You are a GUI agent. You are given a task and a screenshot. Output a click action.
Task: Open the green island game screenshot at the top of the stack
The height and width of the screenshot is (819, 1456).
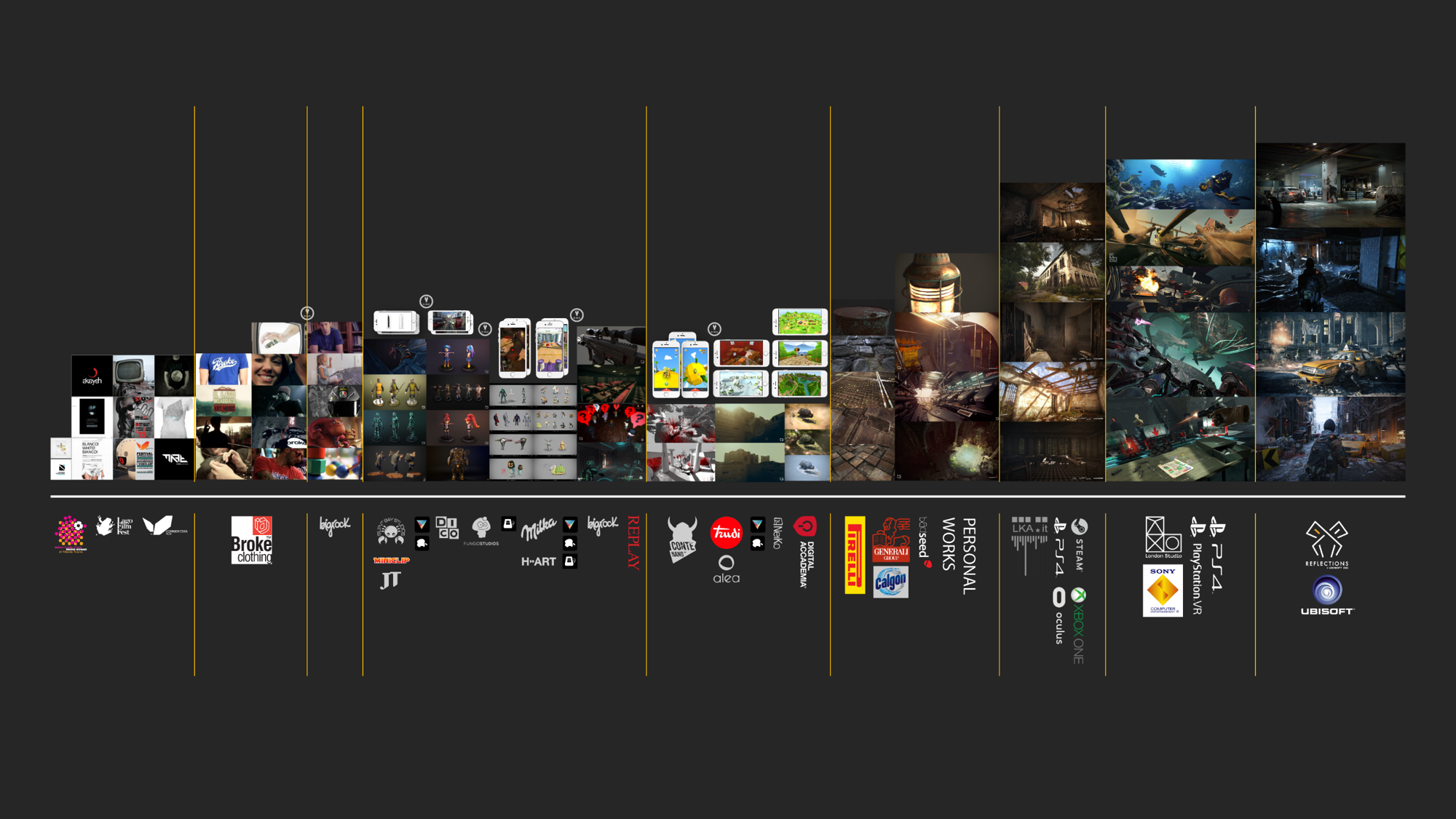[800, 322]
